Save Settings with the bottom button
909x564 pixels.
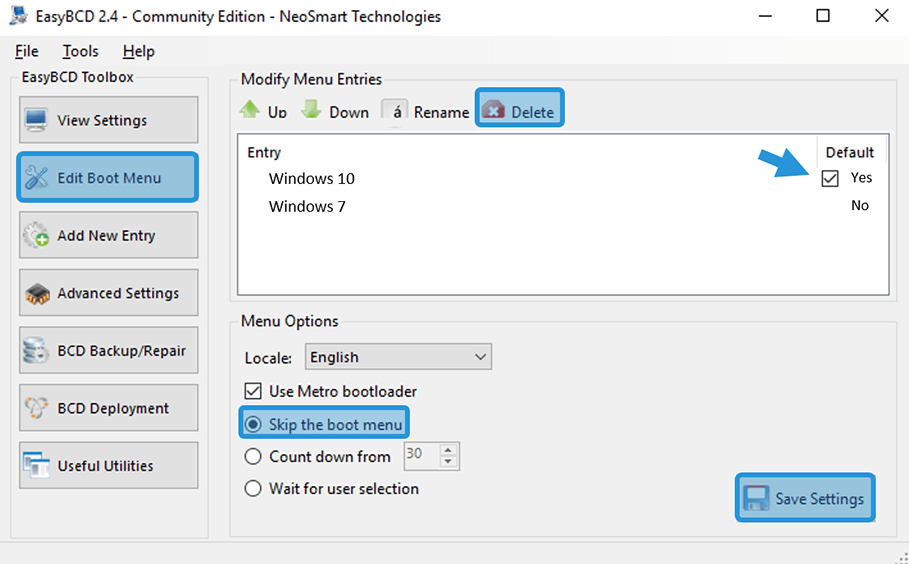805,498
